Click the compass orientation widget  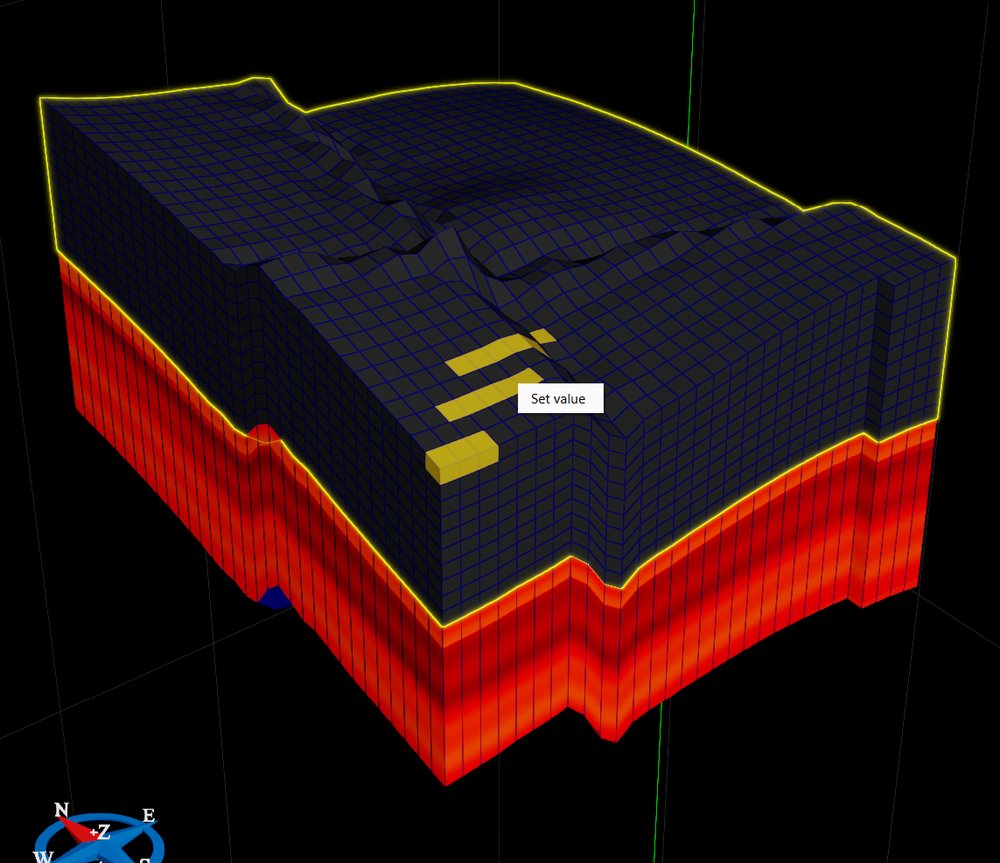pos(99,834)
